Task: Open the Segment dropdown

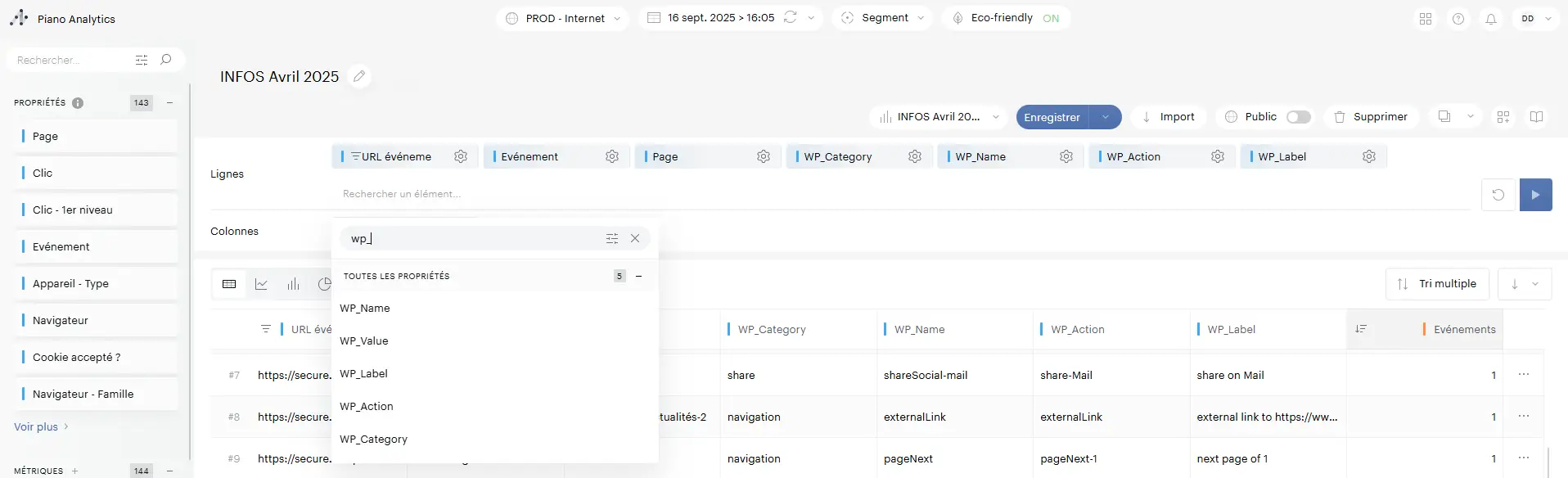Action: point(882,18)
